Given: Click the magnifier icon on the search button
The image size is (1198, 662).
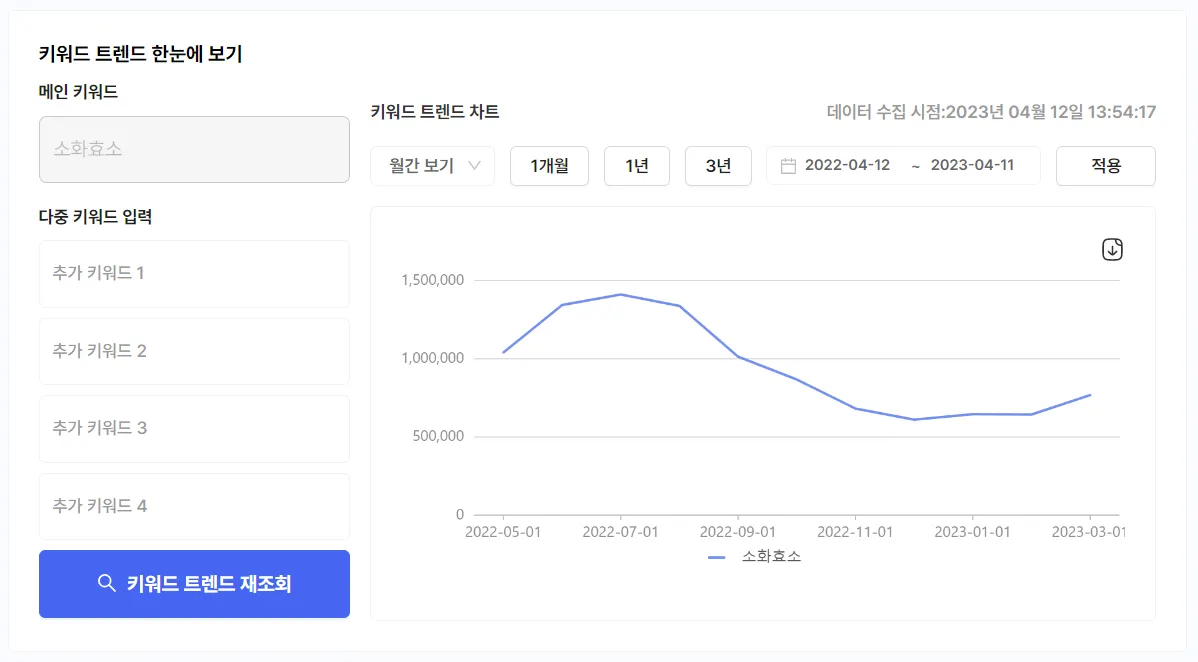Looking at the screenshot, I should [106, 583].
